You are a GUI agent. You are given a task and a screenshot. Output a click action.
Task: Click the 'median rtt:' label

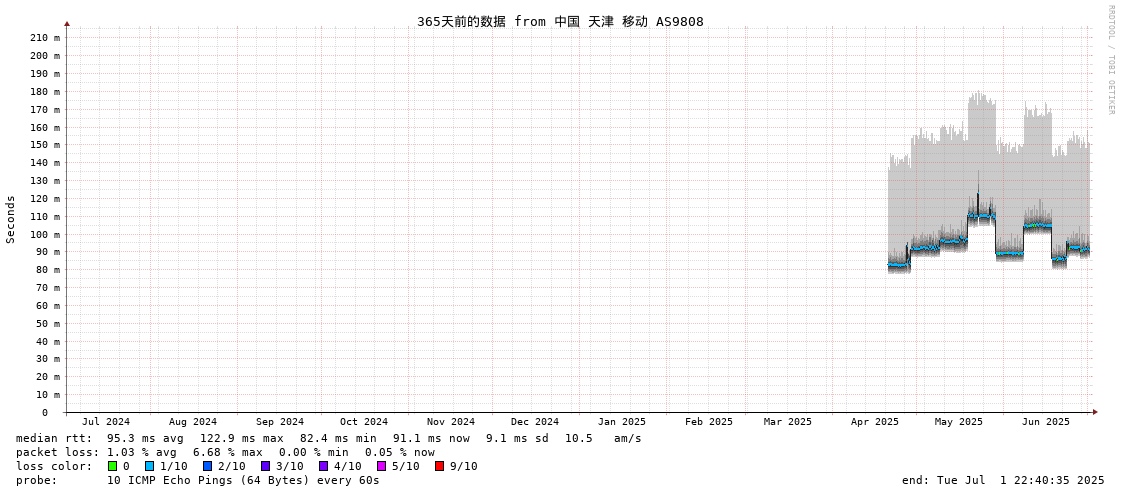(x=54, y=438)
